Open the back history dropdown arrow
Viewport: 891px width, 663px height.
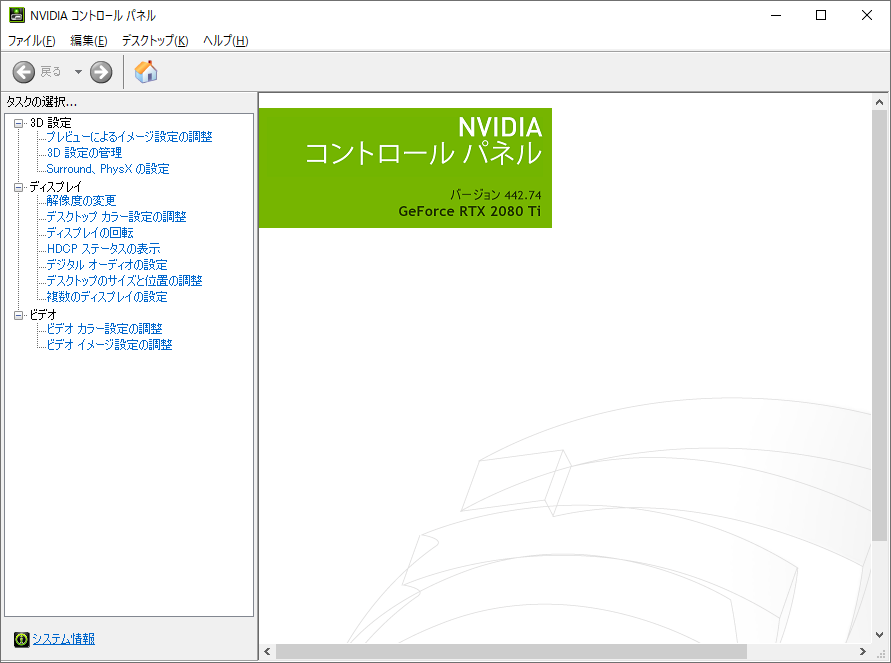coord(78,72)
